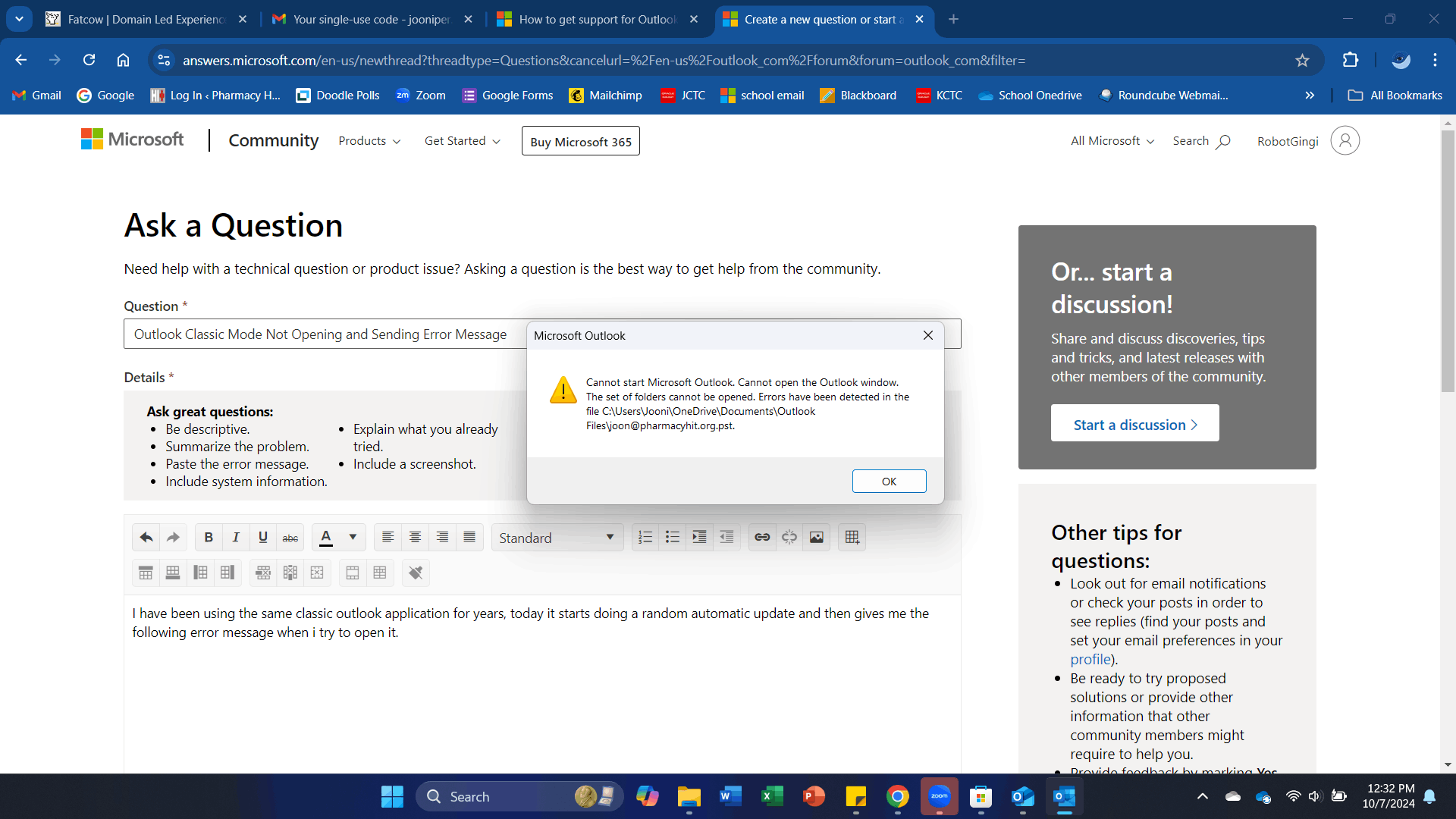Open the font color dropdown arrow
The width and height of the screenshot is (1456, 819).
(353, 538)
